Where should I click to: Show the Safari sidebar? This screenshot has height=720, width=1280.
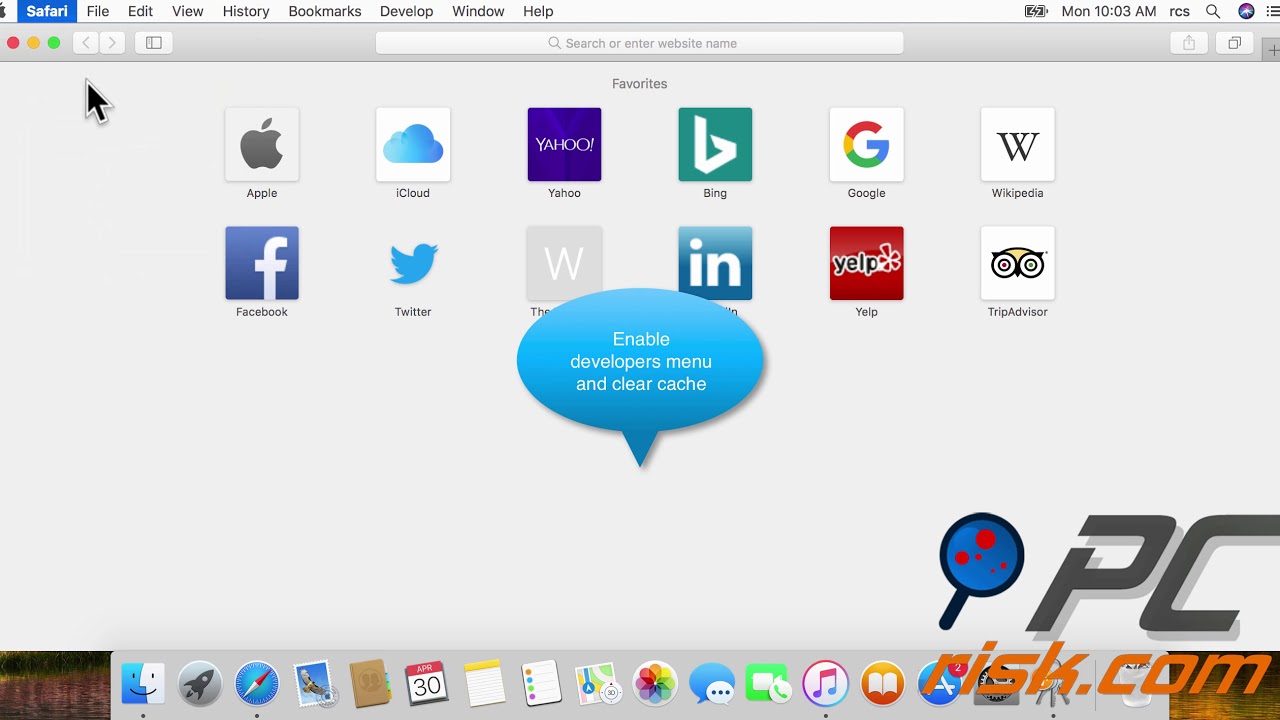(x=154, y=43)
